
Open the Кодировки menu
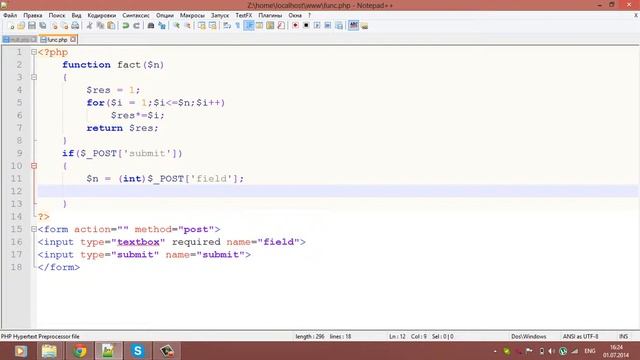[102, 15]
